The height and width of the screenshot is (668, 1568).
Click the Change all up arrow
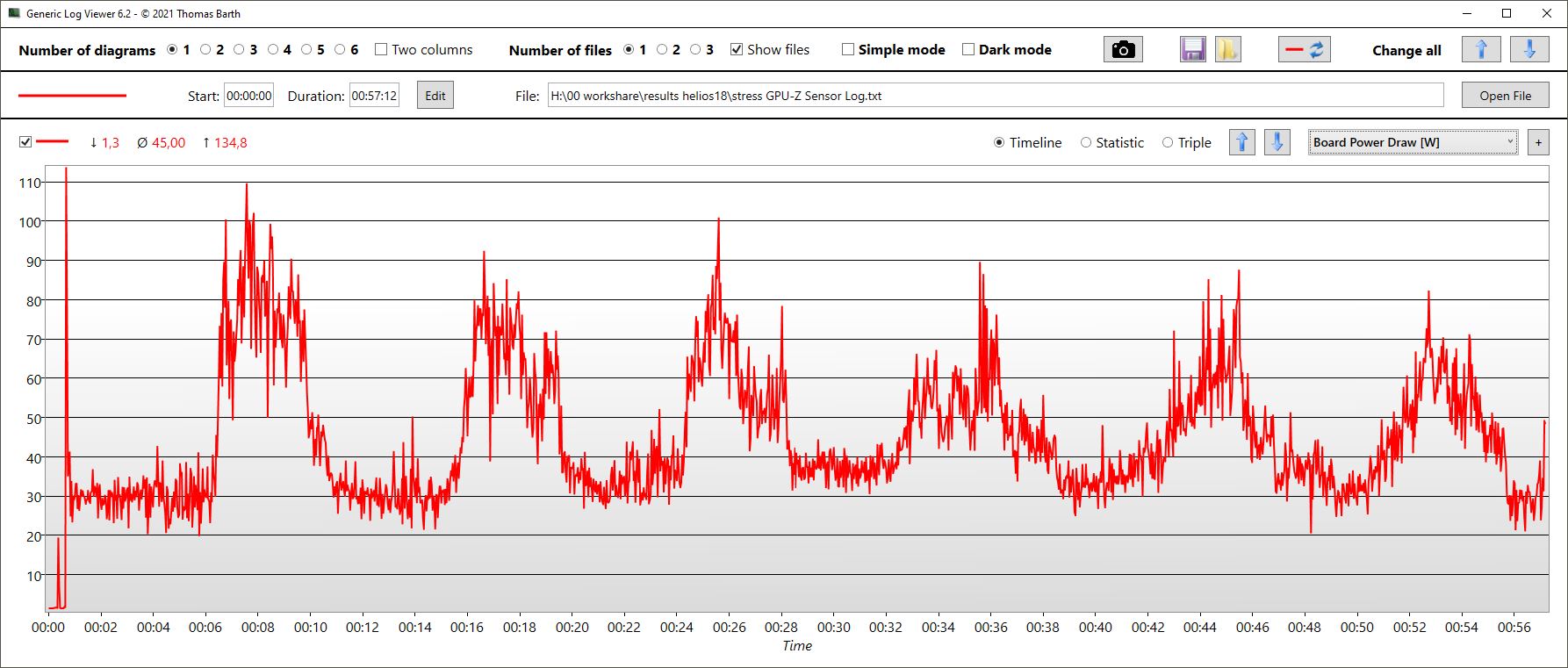click(1480, 50)
